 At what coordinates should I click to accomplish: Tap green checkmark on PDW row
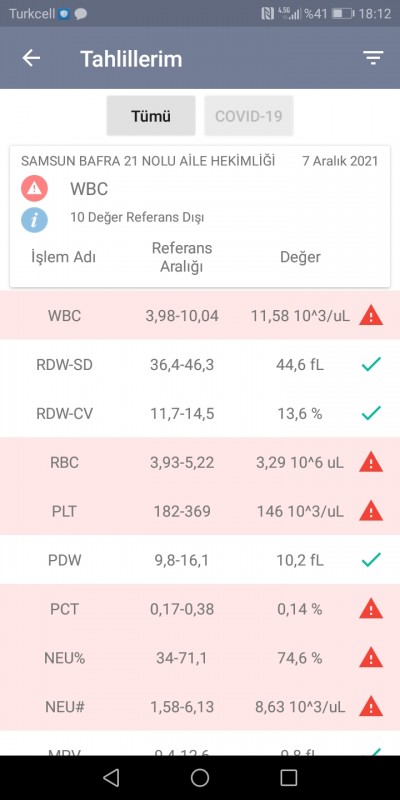[371, 560]
